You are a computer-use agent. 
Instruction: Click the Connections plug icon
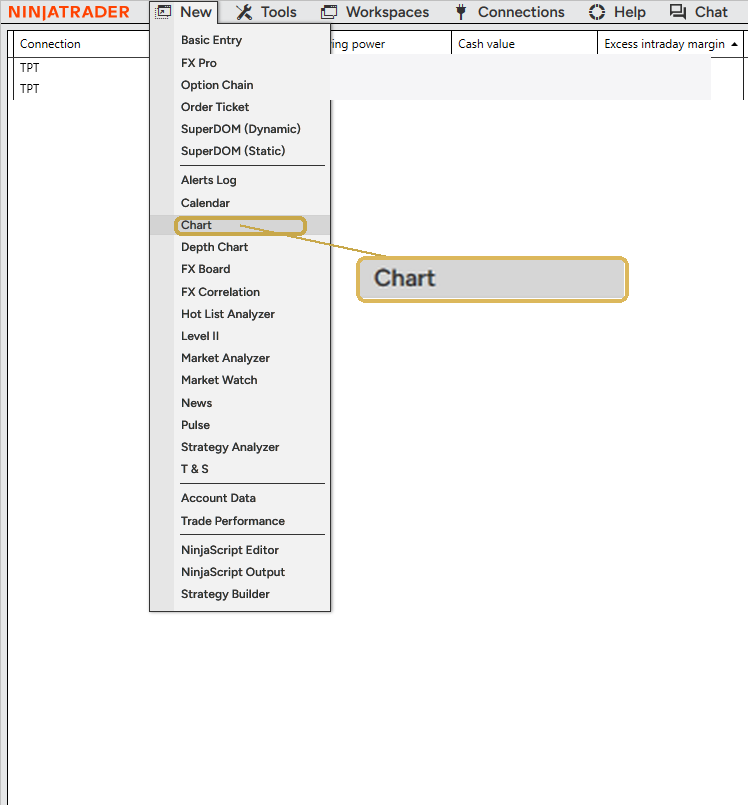click(461, 12)
